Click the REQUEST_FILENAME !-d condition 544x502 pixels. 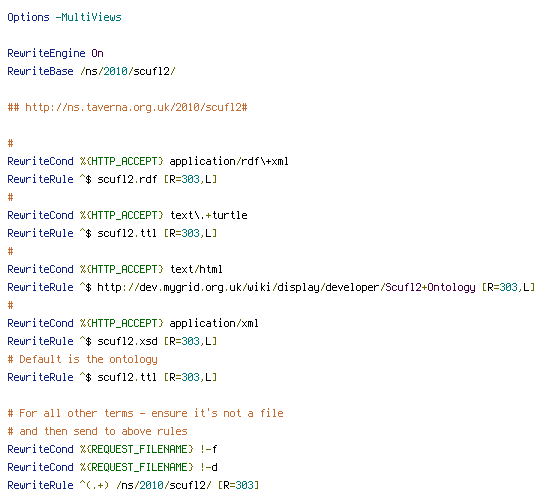pos(148,467)
